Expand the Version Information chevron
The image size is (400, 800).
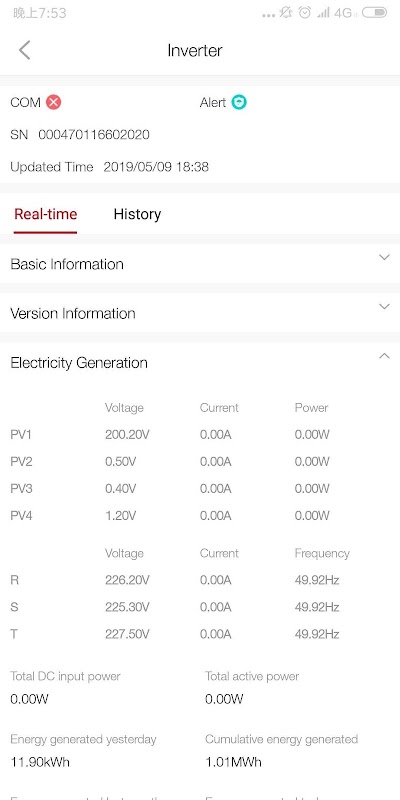coord(384,307)
